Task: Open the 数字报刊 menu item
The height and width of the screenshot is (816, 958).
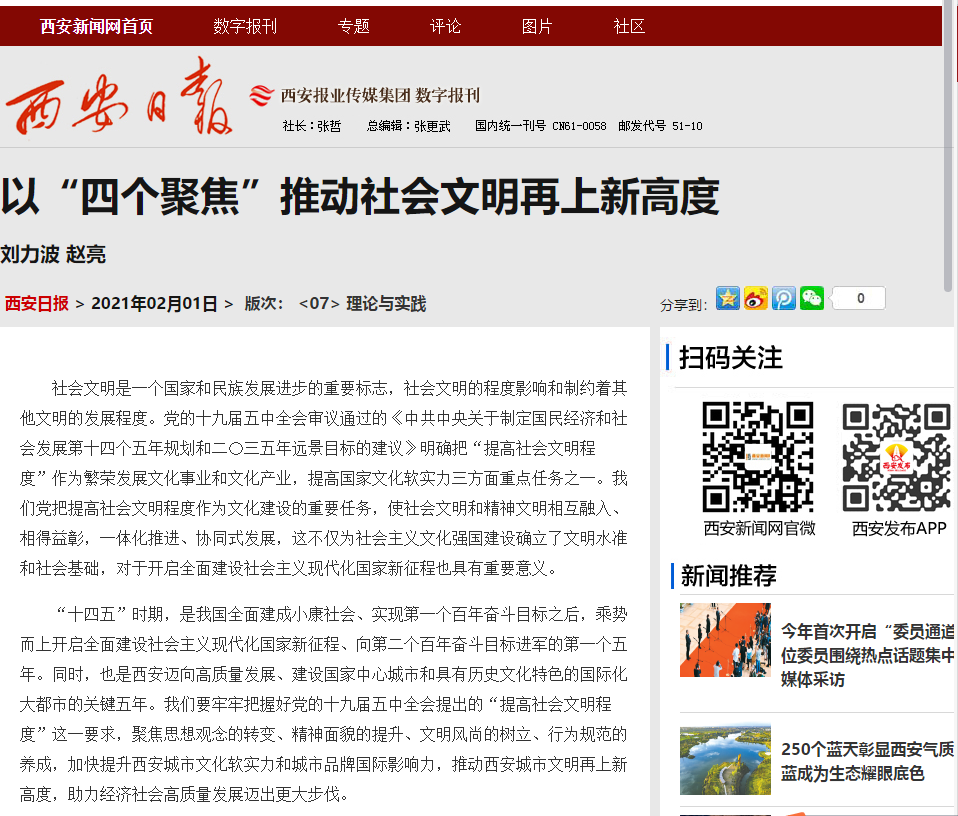Action: (245, 26)
